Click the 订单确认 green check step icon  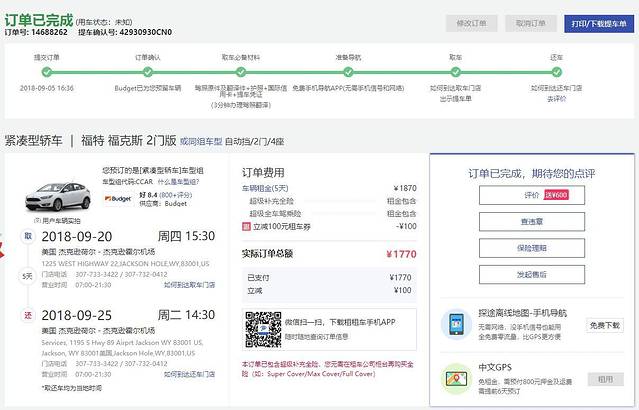pos(147,71)
